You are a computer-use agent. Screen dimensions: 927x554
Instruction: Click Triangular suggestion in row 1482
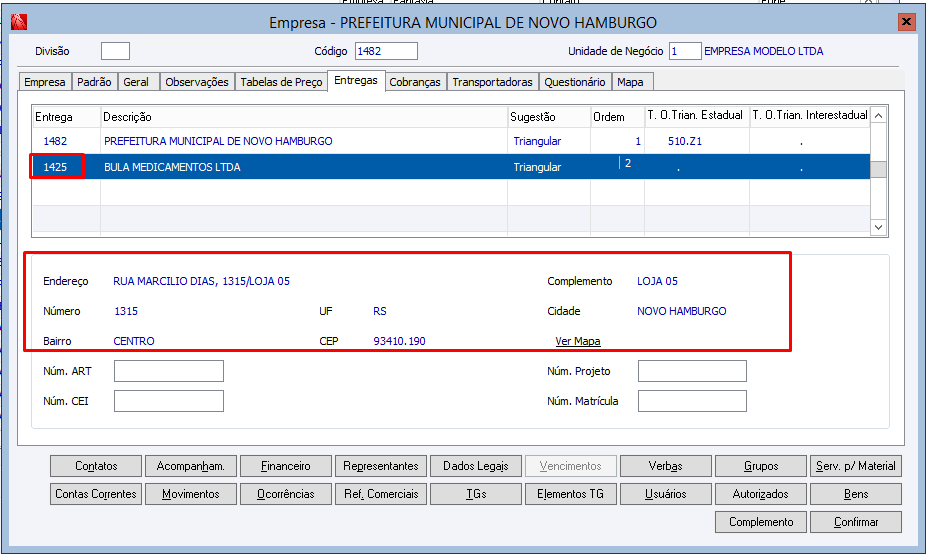[537, 141]
